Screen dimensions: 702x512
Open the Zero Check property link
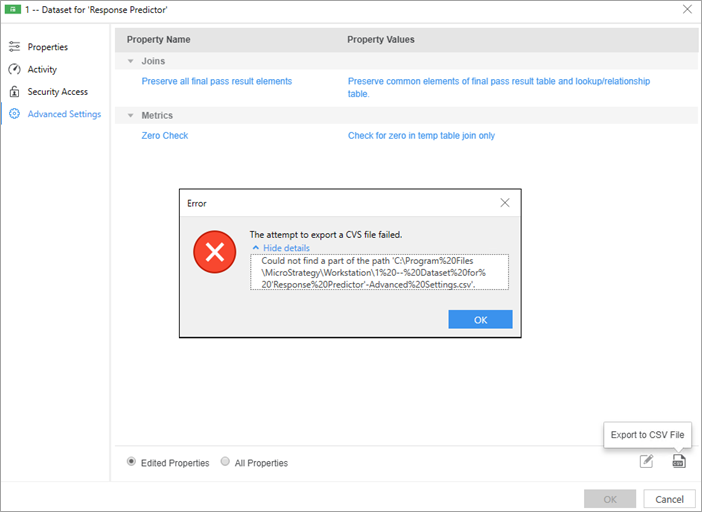165,136
